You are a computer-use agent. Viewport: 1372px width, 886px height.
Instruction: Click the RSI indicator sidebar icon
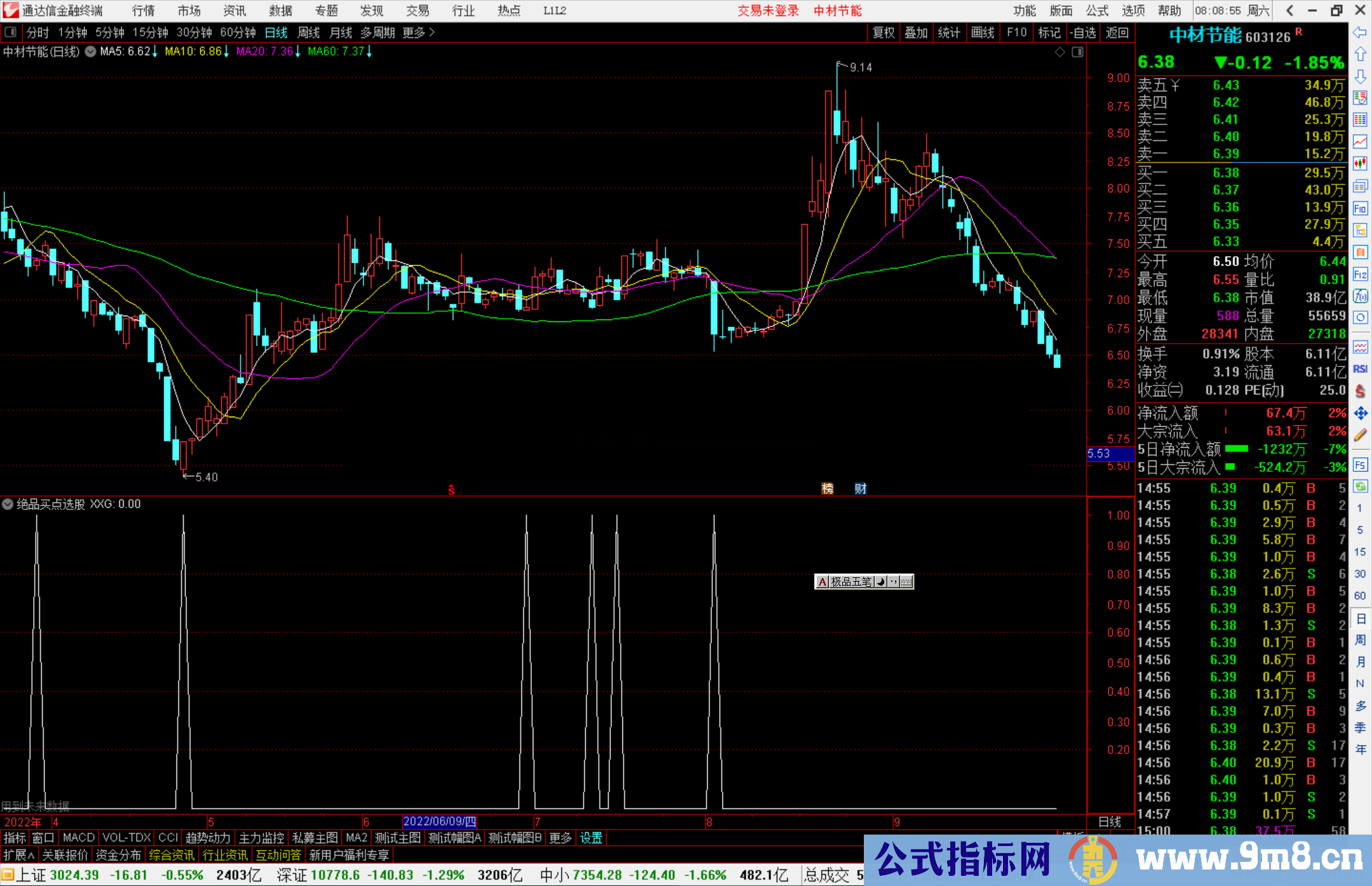pos(1360,369)
